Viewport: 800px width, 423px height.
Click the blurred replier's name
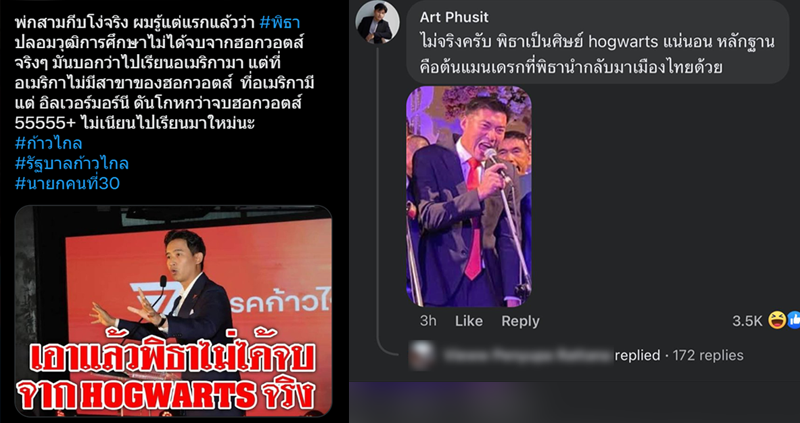527,355
